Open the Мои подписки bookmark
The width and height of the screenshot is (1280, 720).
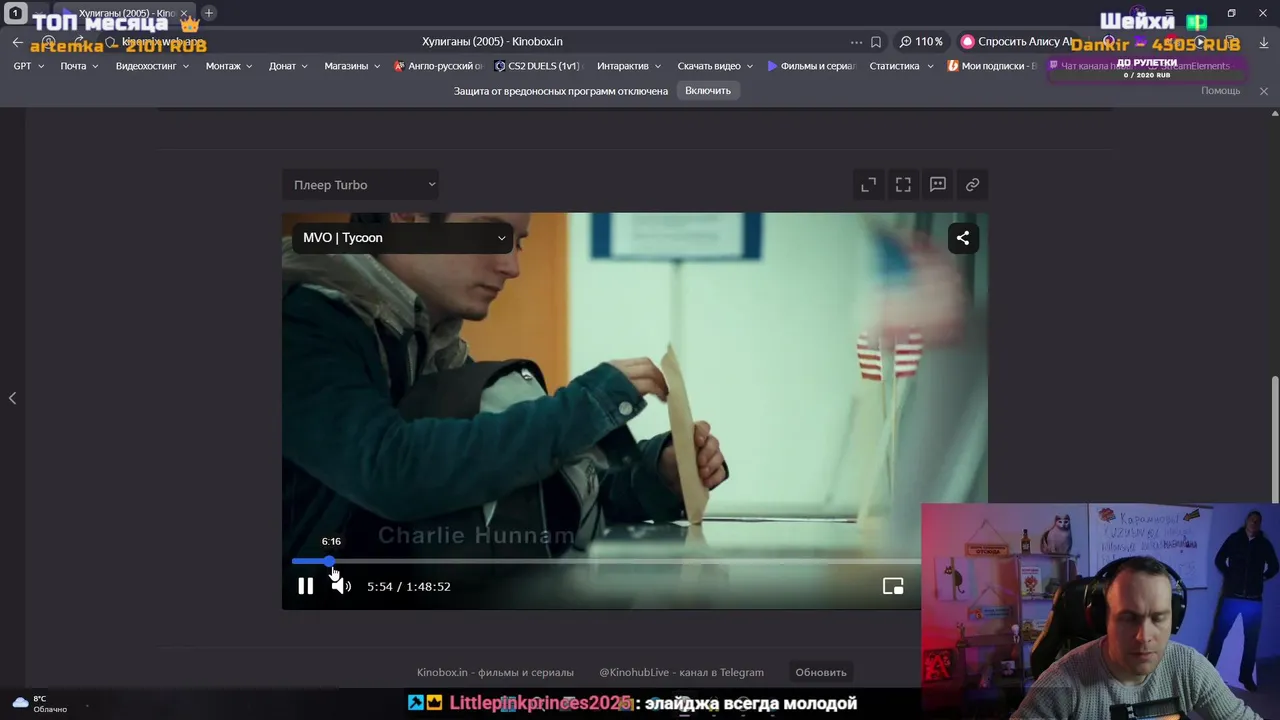coord(993,66)
